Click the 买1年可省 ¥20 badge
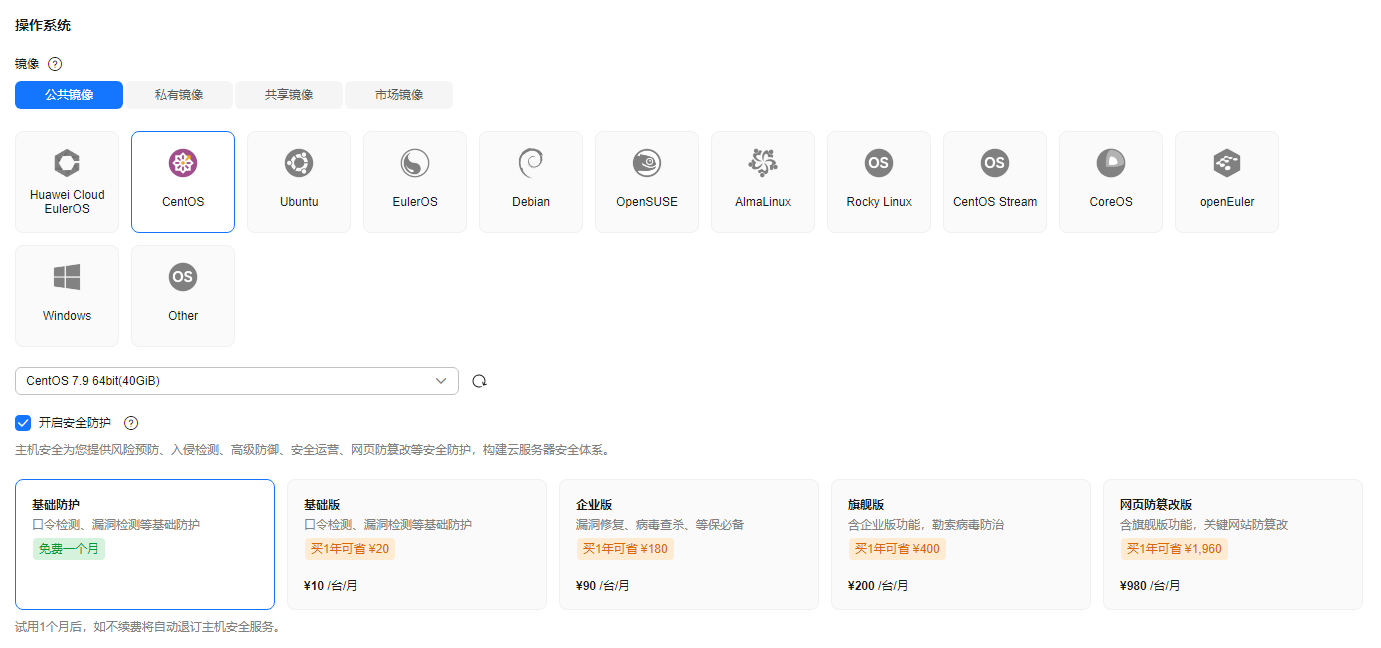This screenshot has height=648, width=1381. coord(350,549)
